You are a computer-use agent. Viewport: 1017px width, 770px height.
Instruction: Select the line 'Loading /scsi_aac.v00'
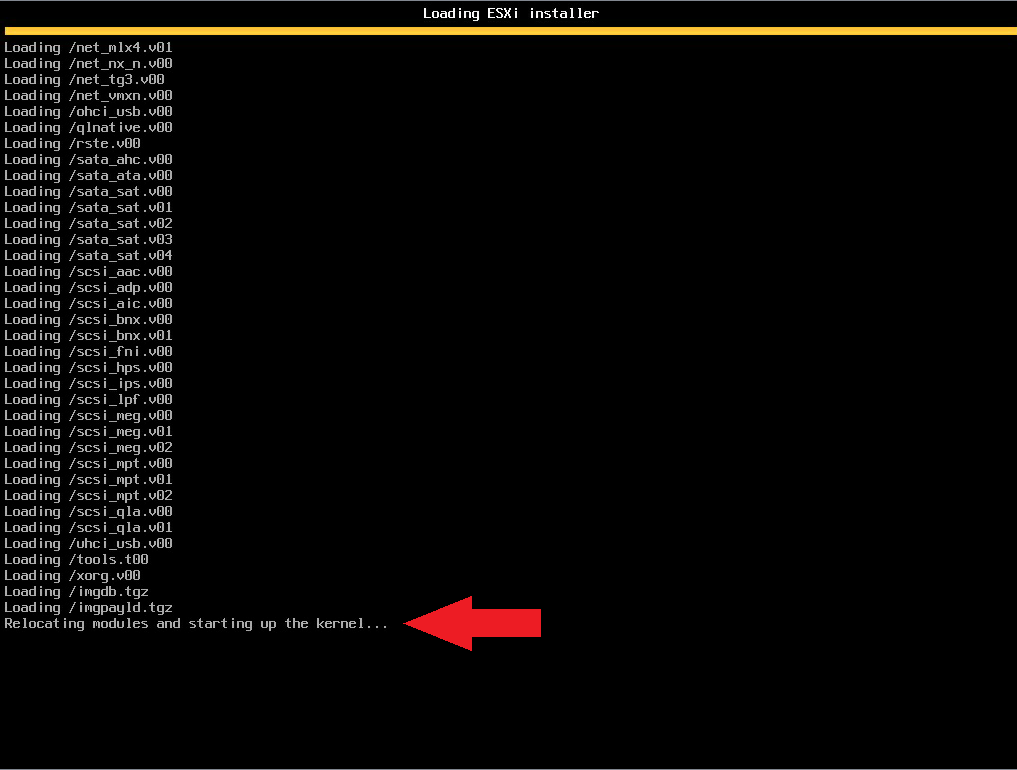tap(88, 271)
